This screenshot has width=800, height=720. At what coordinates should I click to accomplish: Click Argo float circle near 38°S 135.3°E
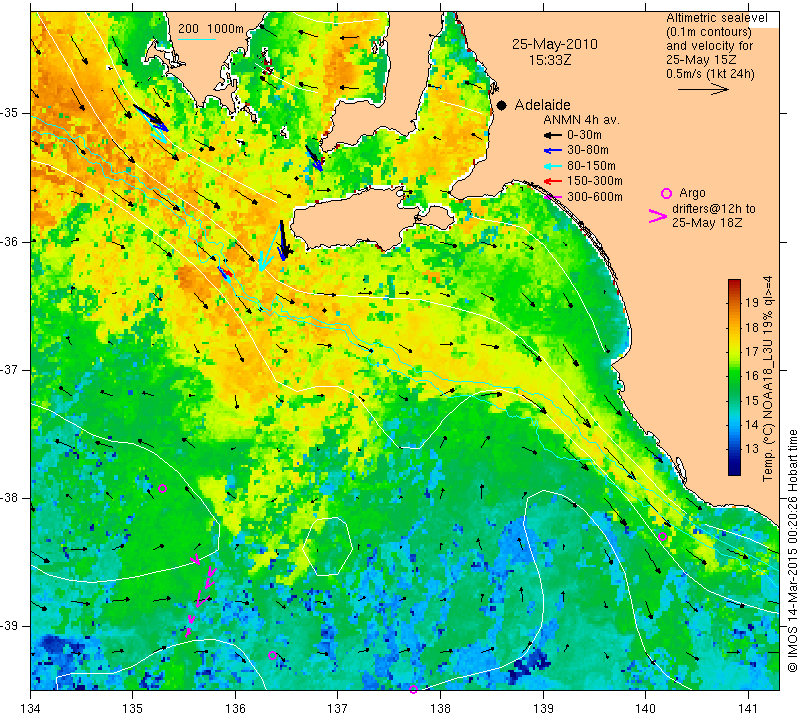pos(163,488)
